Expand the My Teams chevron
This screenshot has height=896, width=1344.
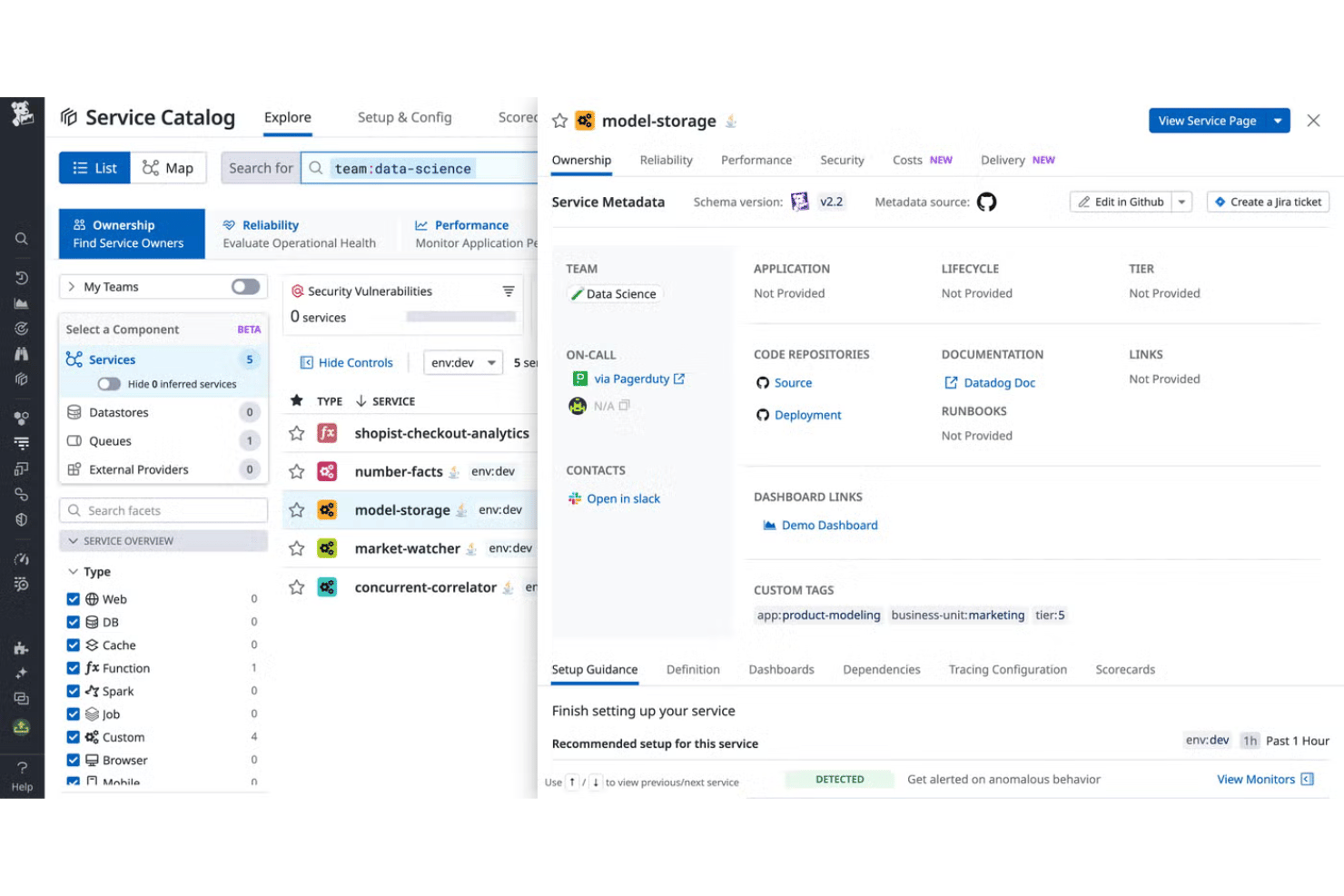click(72, 287)
